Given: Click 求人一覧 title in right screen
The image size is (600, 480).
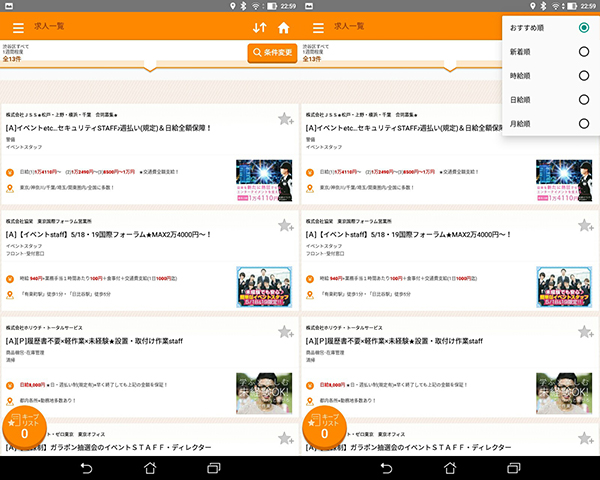Looking at the screenshot, I should pyautogui.click(x=349, y=26).
